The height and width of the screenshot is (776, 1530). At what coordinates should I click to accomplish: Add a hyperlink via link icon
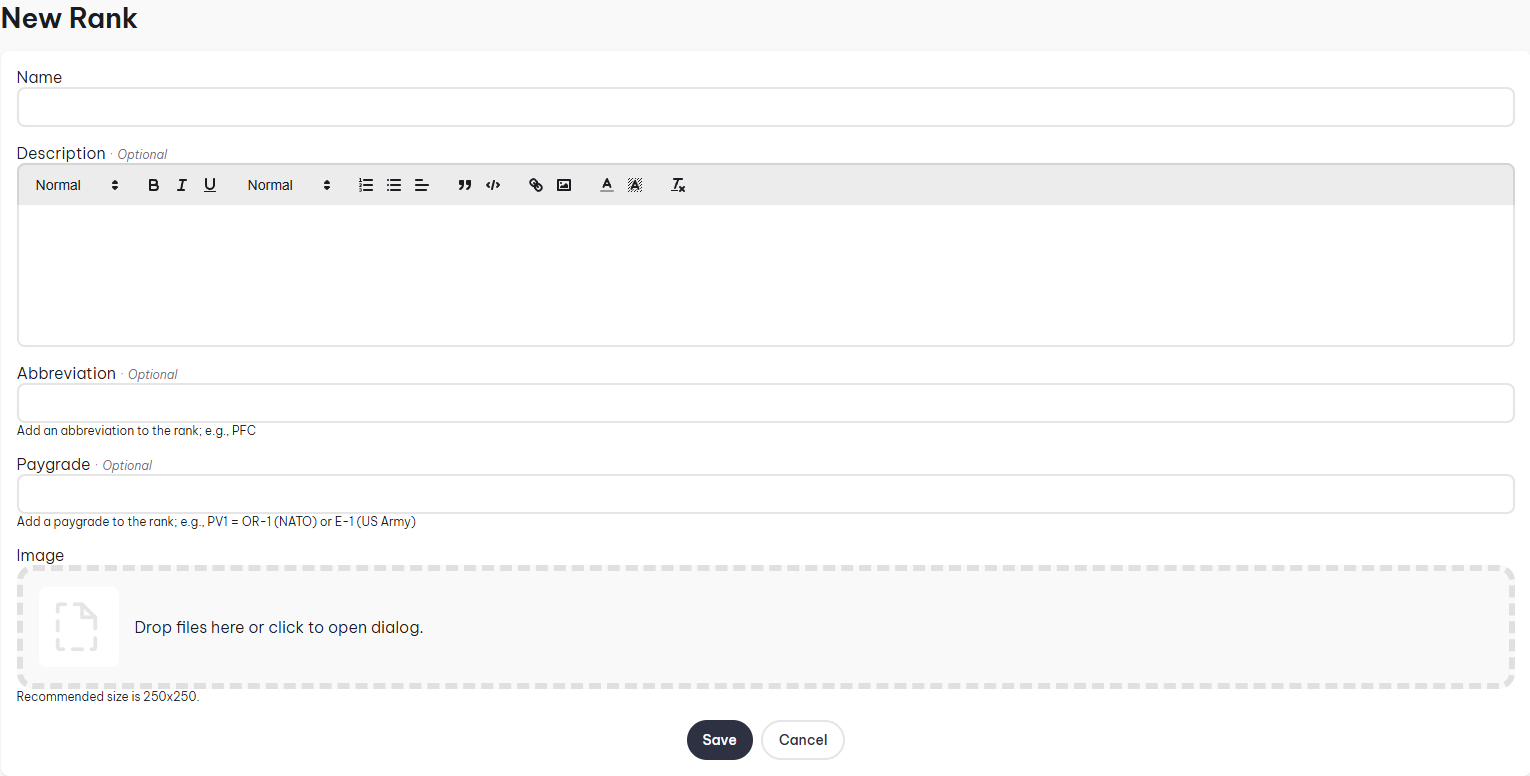[x=536, y=185]
